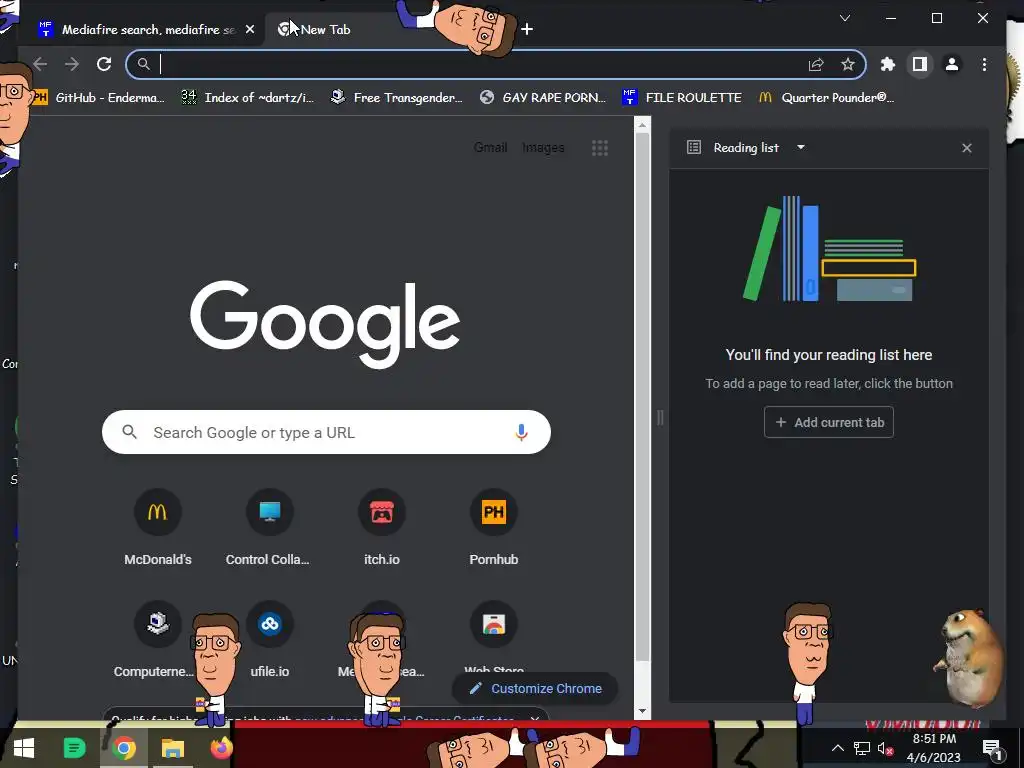The image size is (1024, 768).
Task: Switch to the Mediafire search tab
Action: point(148,29)
